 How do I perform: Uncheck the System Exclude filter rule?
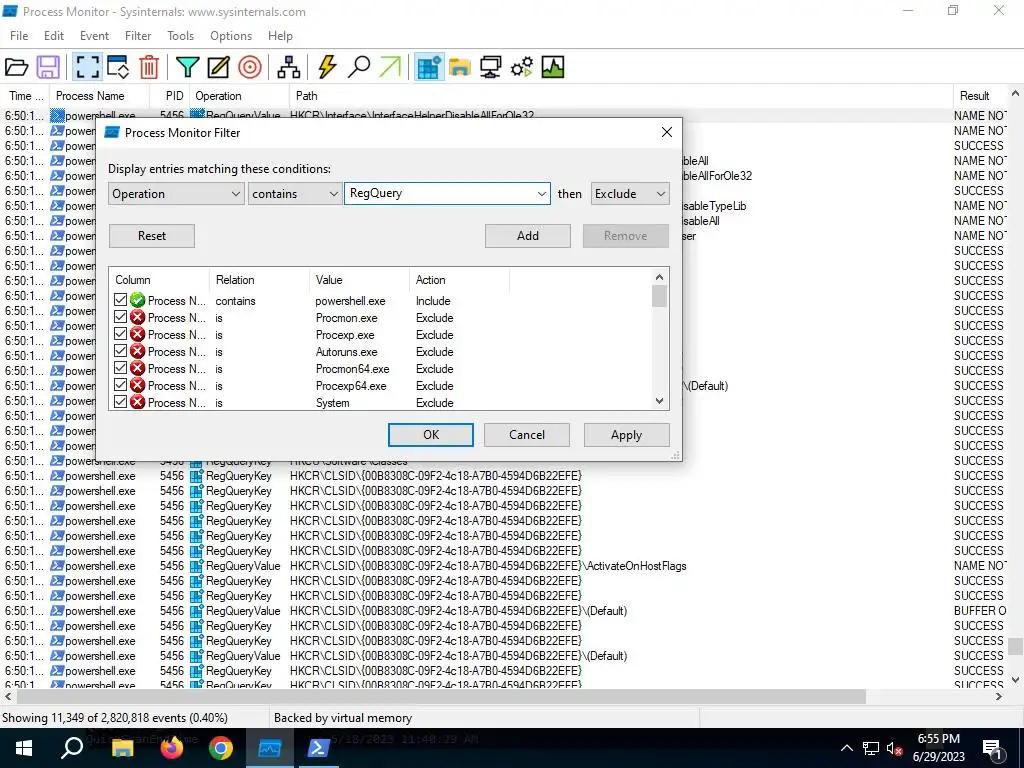coord(120,402)
